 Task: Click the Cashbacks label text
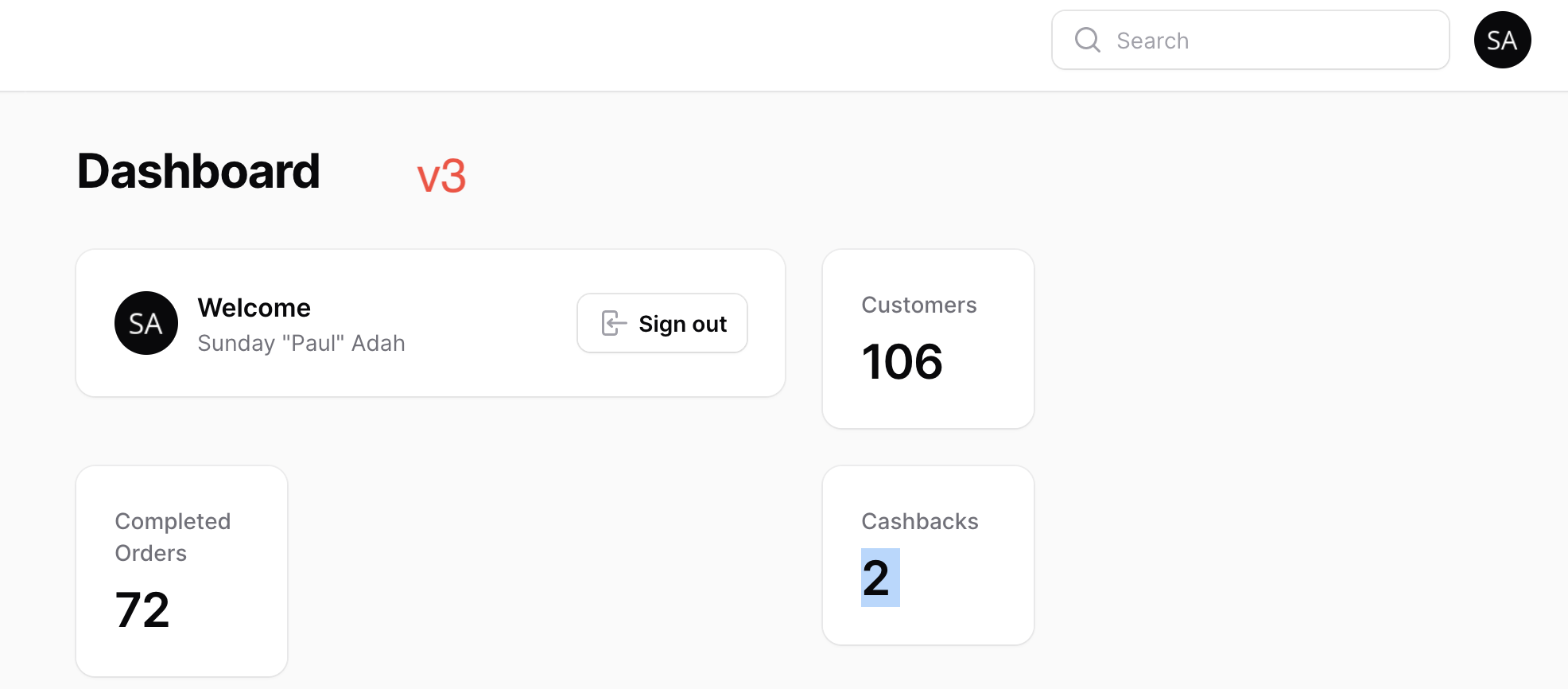[920, 522]
